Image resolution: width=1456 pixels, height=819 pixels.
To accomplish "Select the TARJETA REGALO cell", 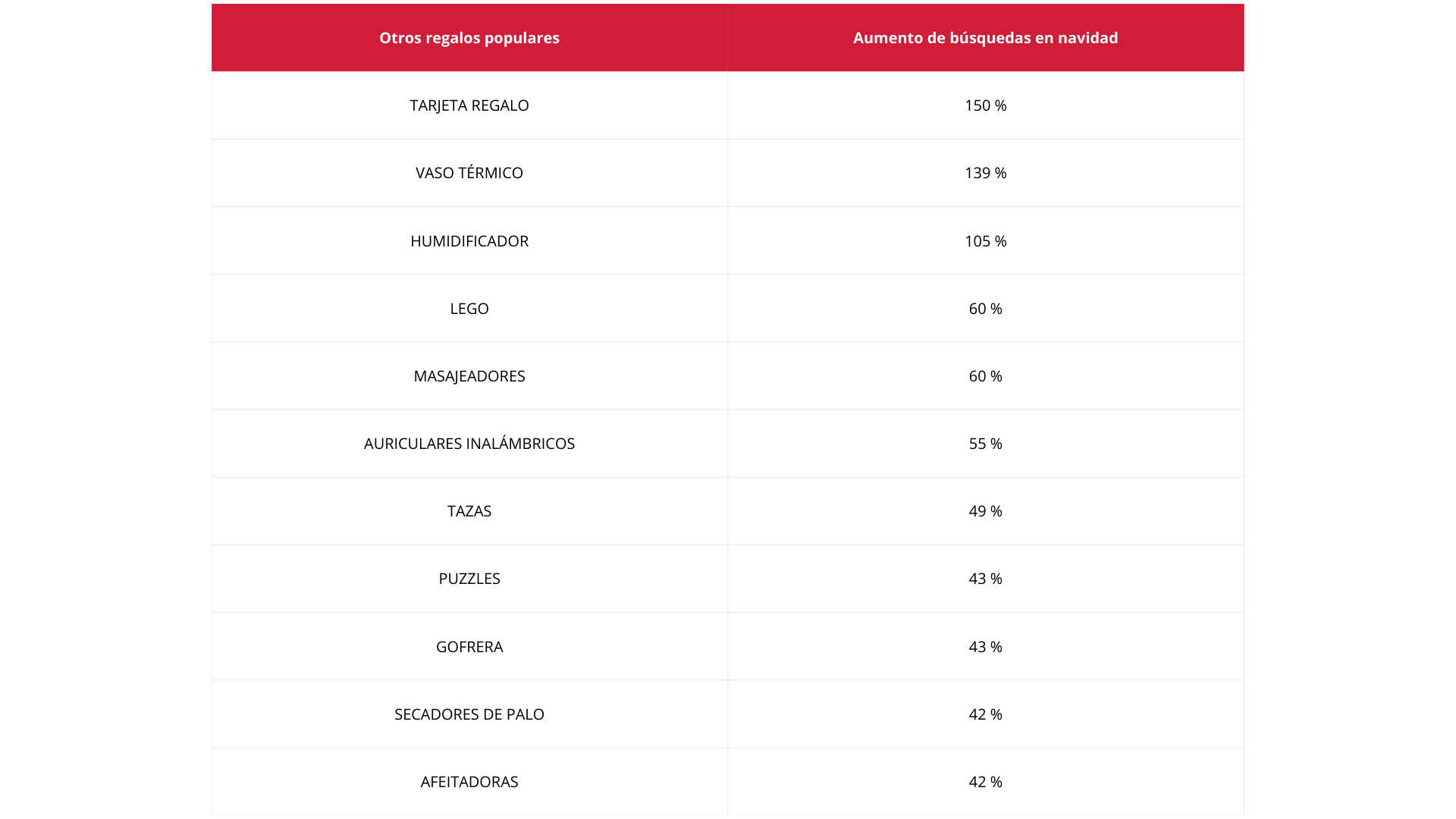I will (x=469, y=105).
